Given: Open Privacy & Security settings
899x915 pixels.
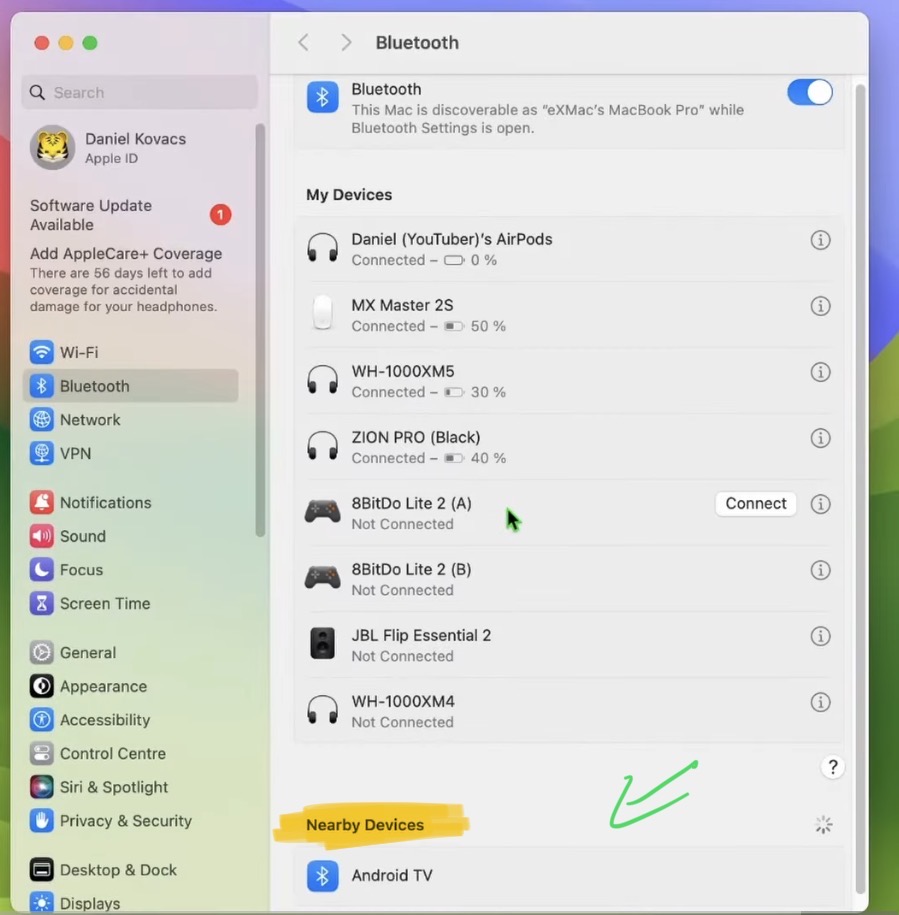Looking at the screenshot, I should (125, 821).
